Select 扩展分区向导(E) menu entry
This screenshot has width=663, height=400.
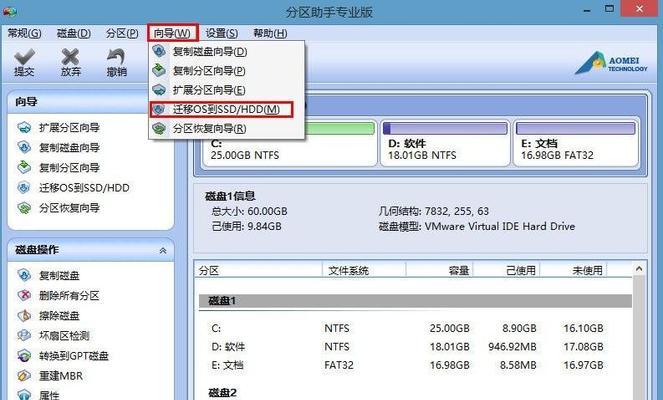coord(227,90)
